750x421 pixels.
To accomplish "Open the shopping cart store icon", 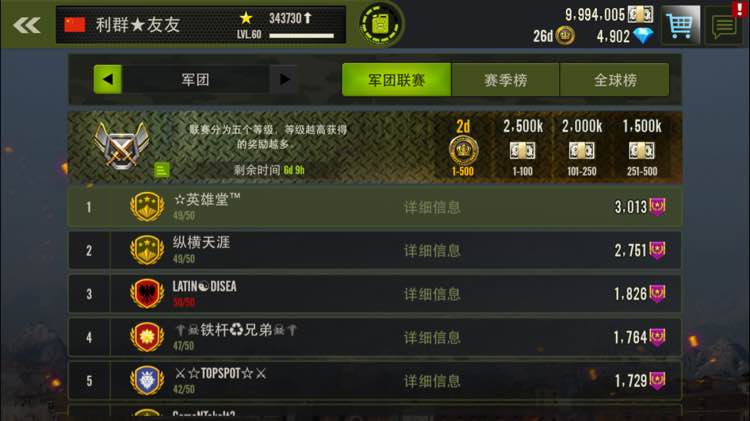I will [680, 25].
